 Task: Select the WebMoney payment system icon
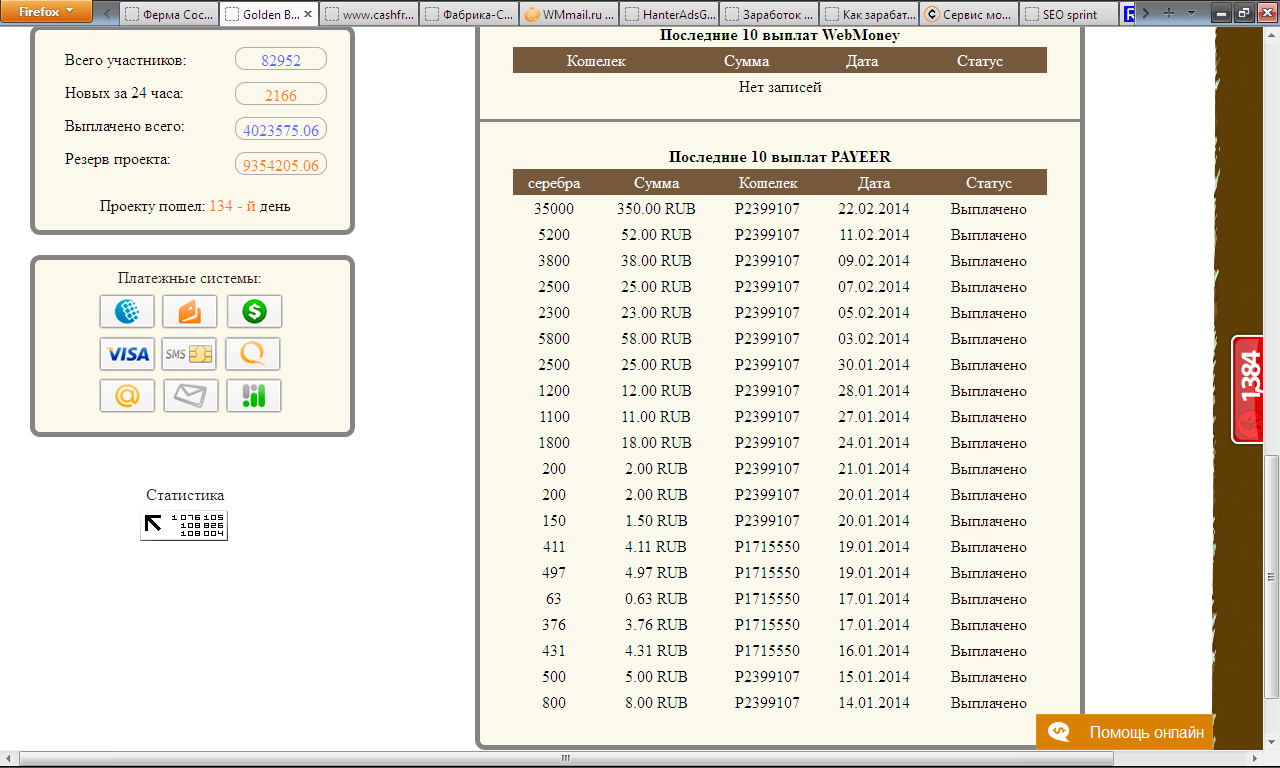127,312
